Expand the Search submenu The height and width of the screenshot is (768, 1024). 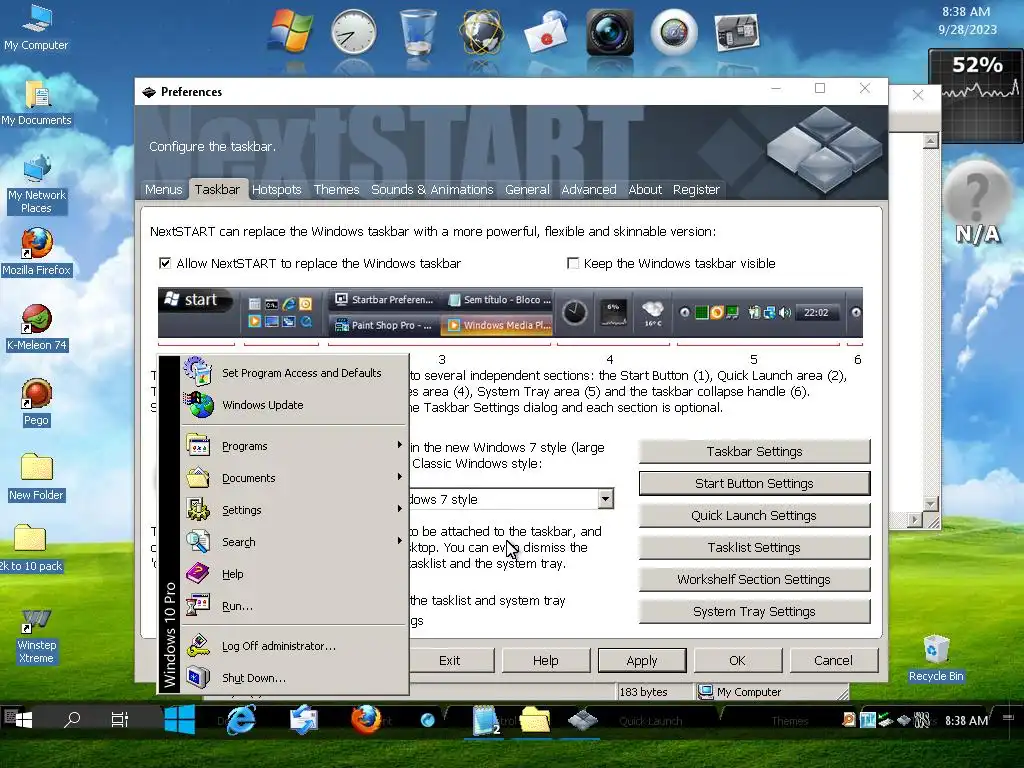pyautogui.click(x=294, y=542)
